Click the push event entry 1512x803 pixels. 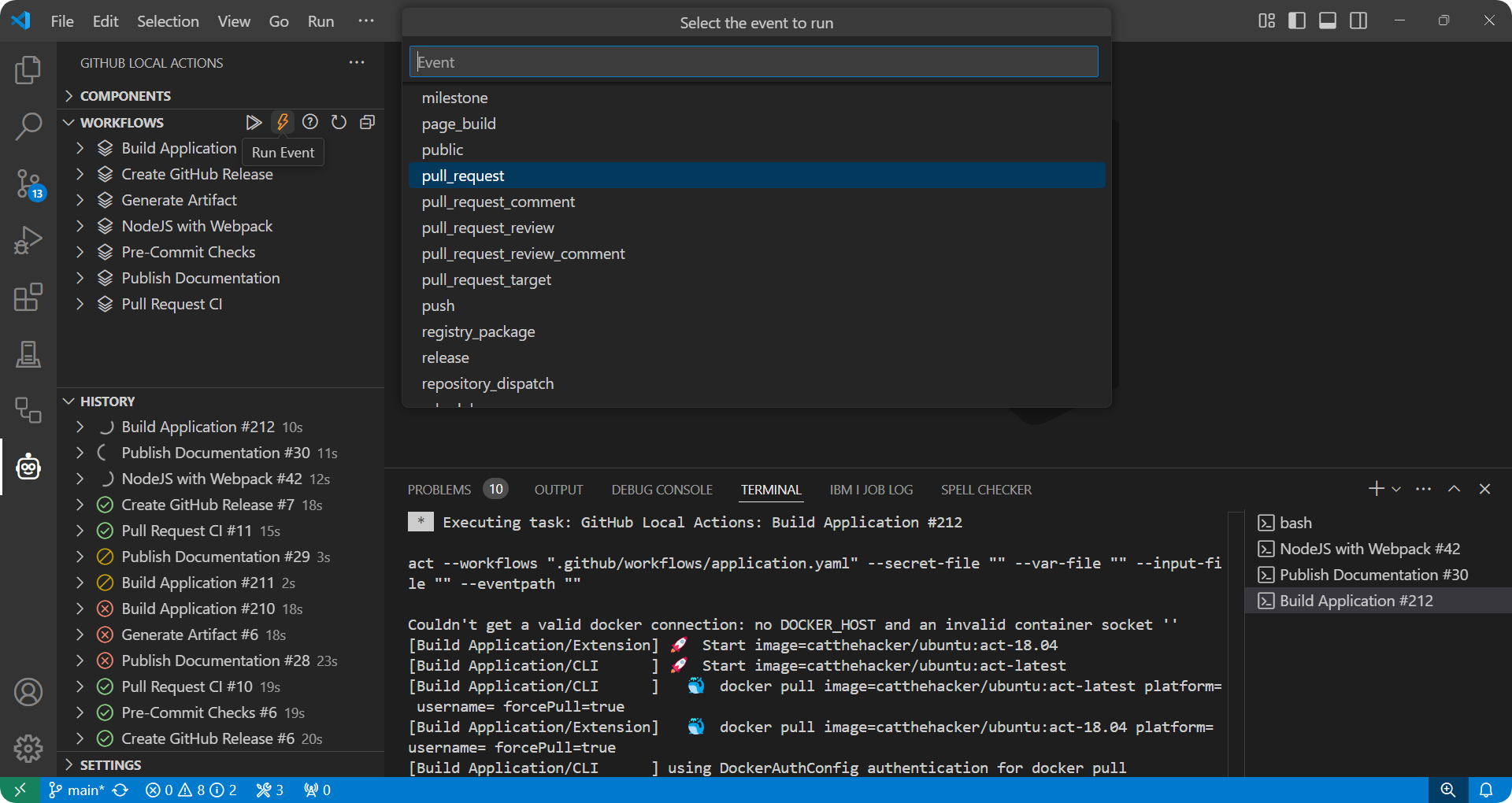pyautogui.click(x=438, y=305)
